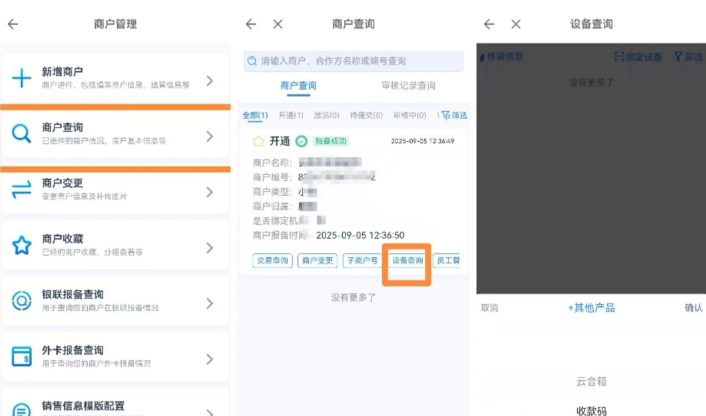The image size is (706, 416).
Task: Choose 收款码 in the picker list
Action: point(591,410)
